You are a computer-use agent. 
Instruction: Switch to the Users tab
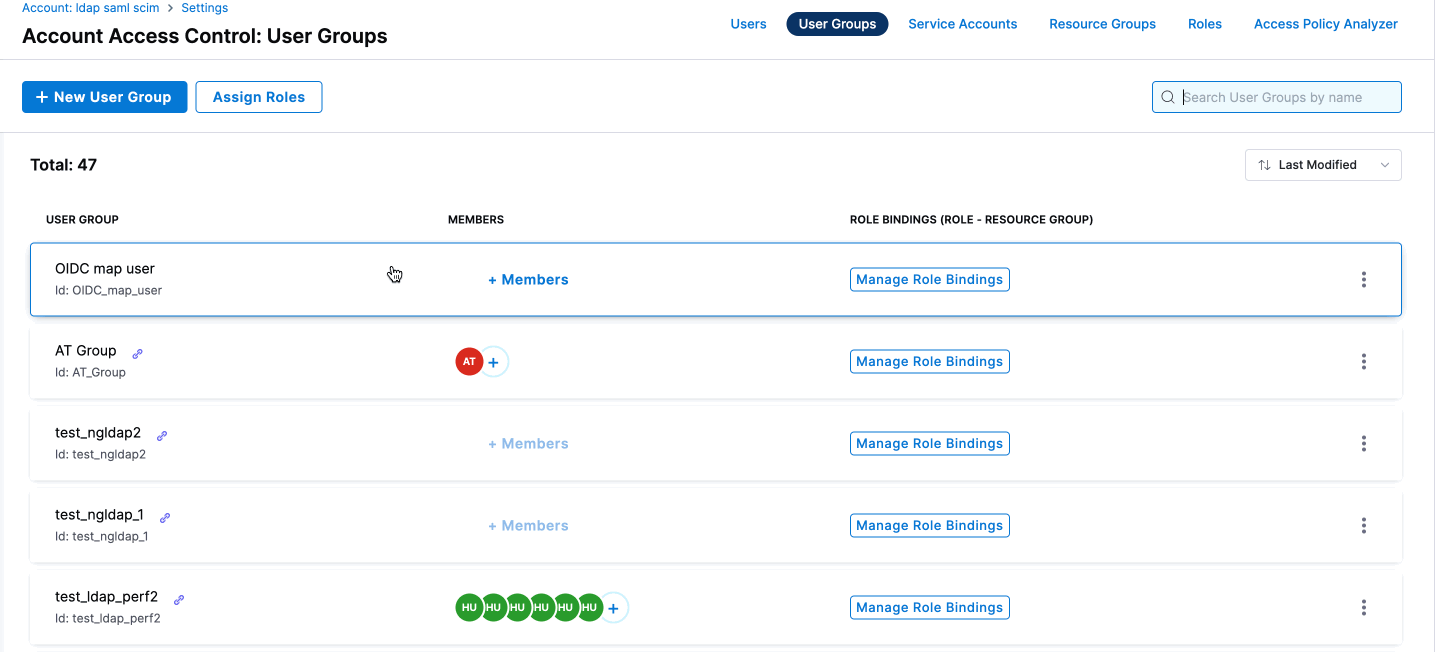748,24
